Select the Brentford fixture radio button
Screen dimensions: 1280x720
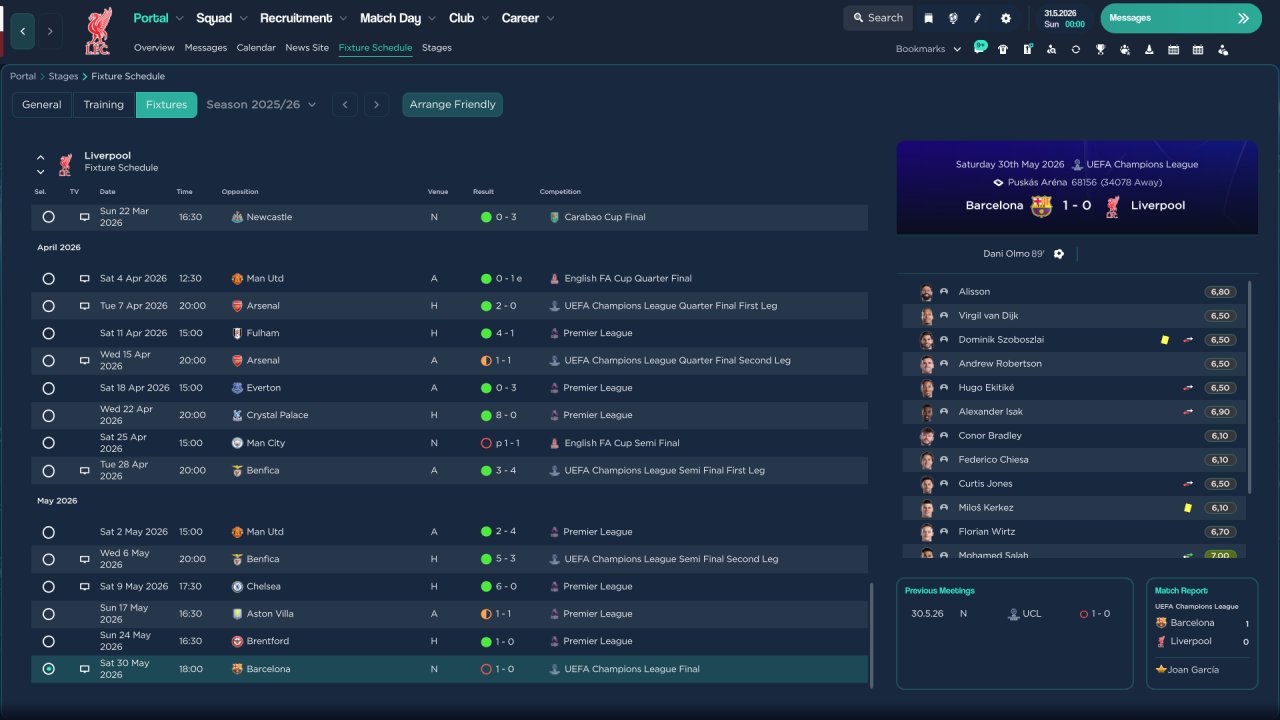[x=48, y=641]
